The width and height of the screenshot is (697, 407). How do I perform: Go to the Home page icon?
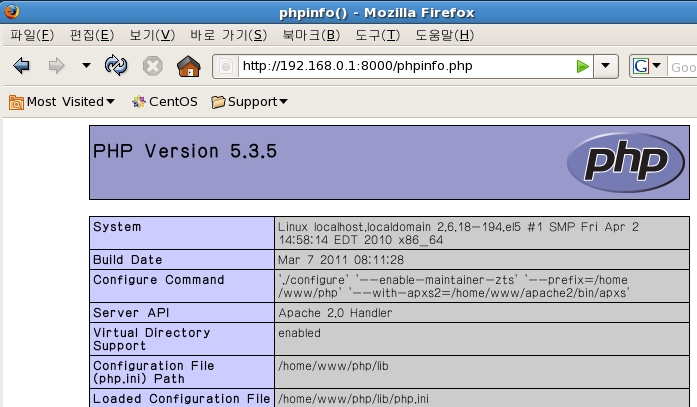click(189, 66)
